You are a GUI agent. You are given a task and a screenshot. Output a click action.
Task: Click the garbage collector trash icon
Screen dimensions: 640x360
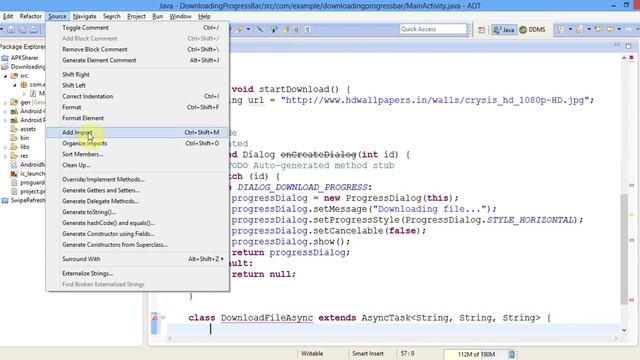(x=511, y=354)
